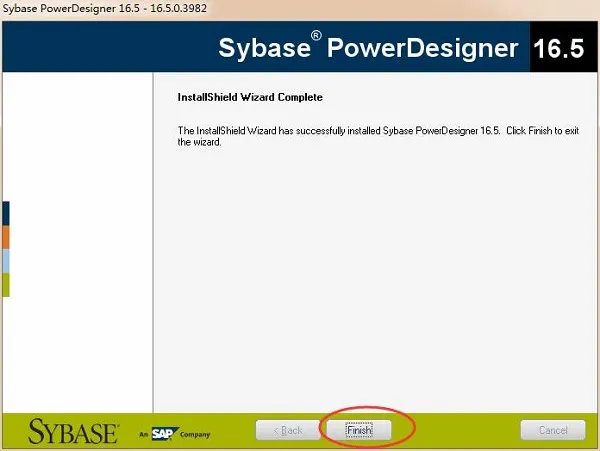Click window title 'Sybase PowerDesigner 16.5 - 16.5.0.3982'
The width and height of the screenshot is (600, 451).
click(x=105, y=8)
